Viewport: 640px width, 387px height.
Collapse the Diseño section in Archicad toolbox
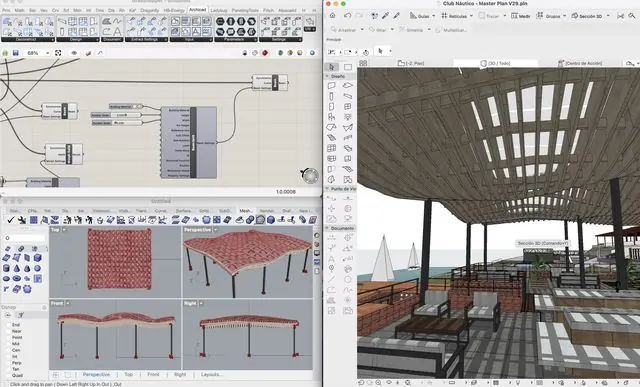(x=327, y=76)
